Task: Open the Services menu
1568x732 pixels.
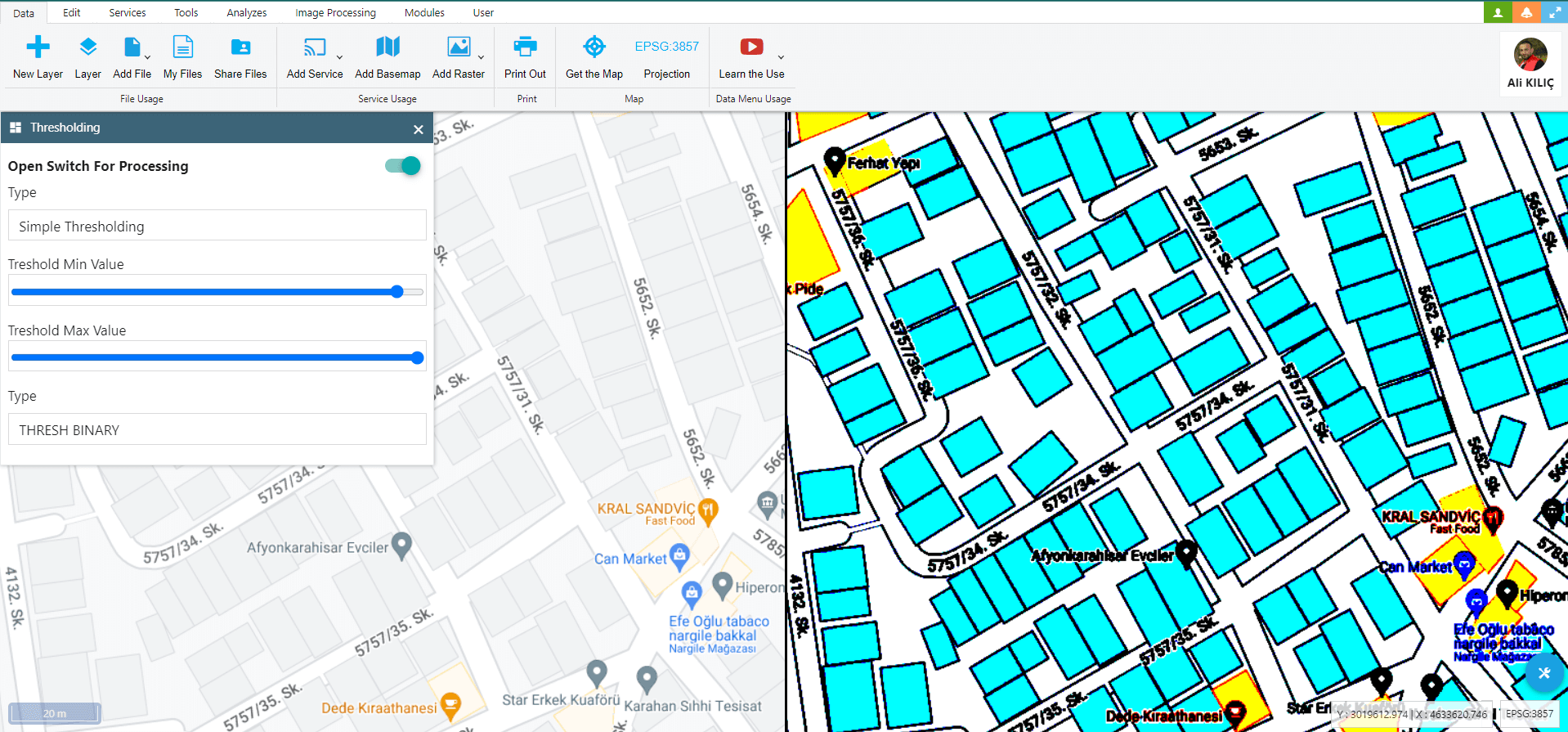Action: pyautogui.click(x=128, y=12)
